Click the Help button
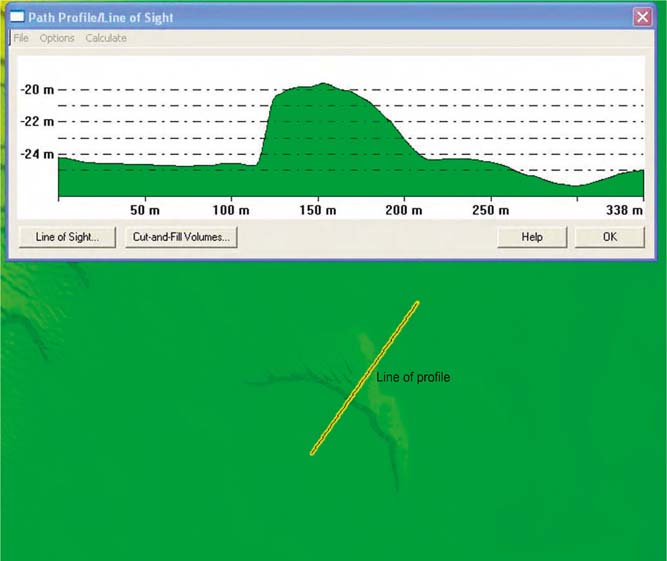Viewport: 667px width, 561px height. click(532, 237)
